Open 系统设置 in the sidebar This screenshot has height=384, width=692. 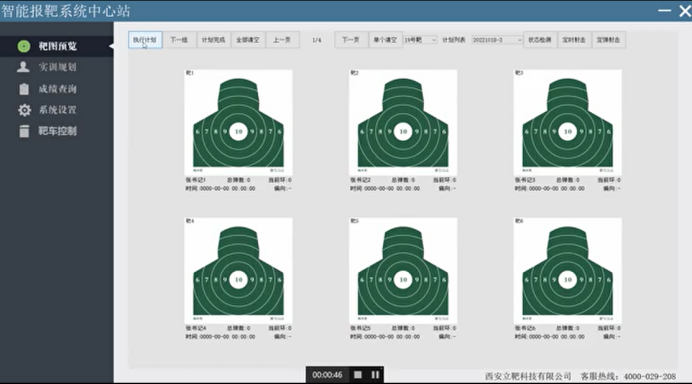(56, 110)
